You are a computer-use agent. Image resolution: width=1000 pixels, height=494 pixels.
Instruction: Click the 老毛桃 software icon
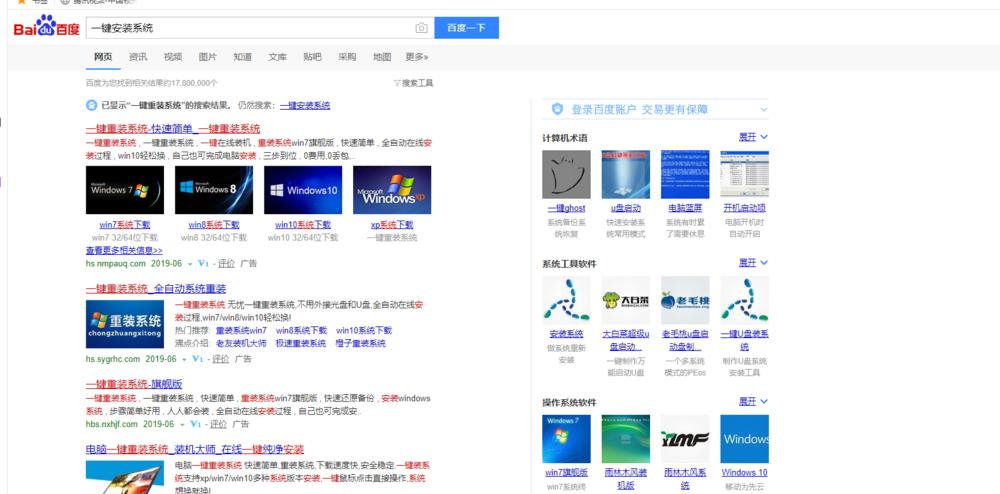click(685, 300)
